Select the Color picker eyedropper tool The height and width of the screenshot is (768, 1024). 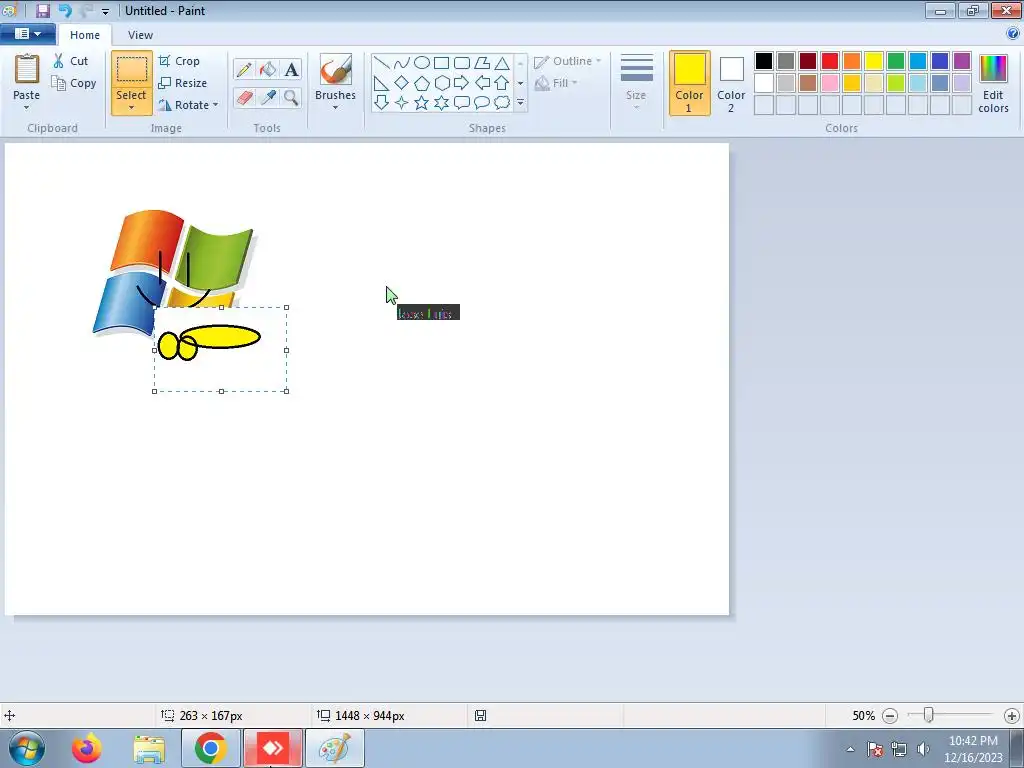pyautogui.click(x=268, y=97)
